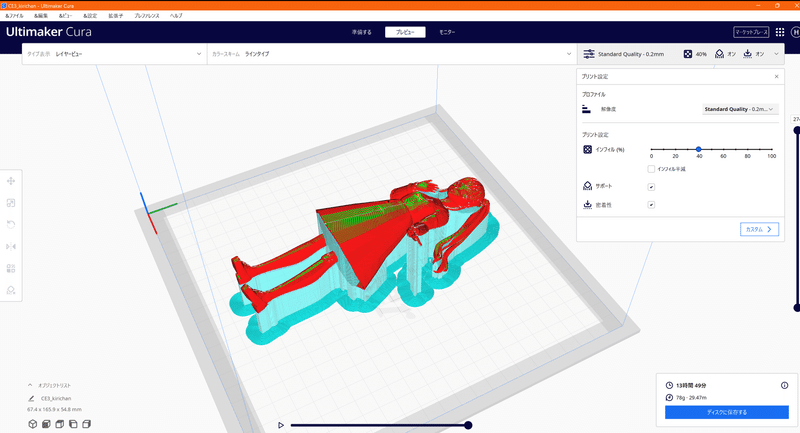Toggle the サポート support checkbox
Image resolution: width=800 pixels, height=433 pixels.
tap(651, 187)
